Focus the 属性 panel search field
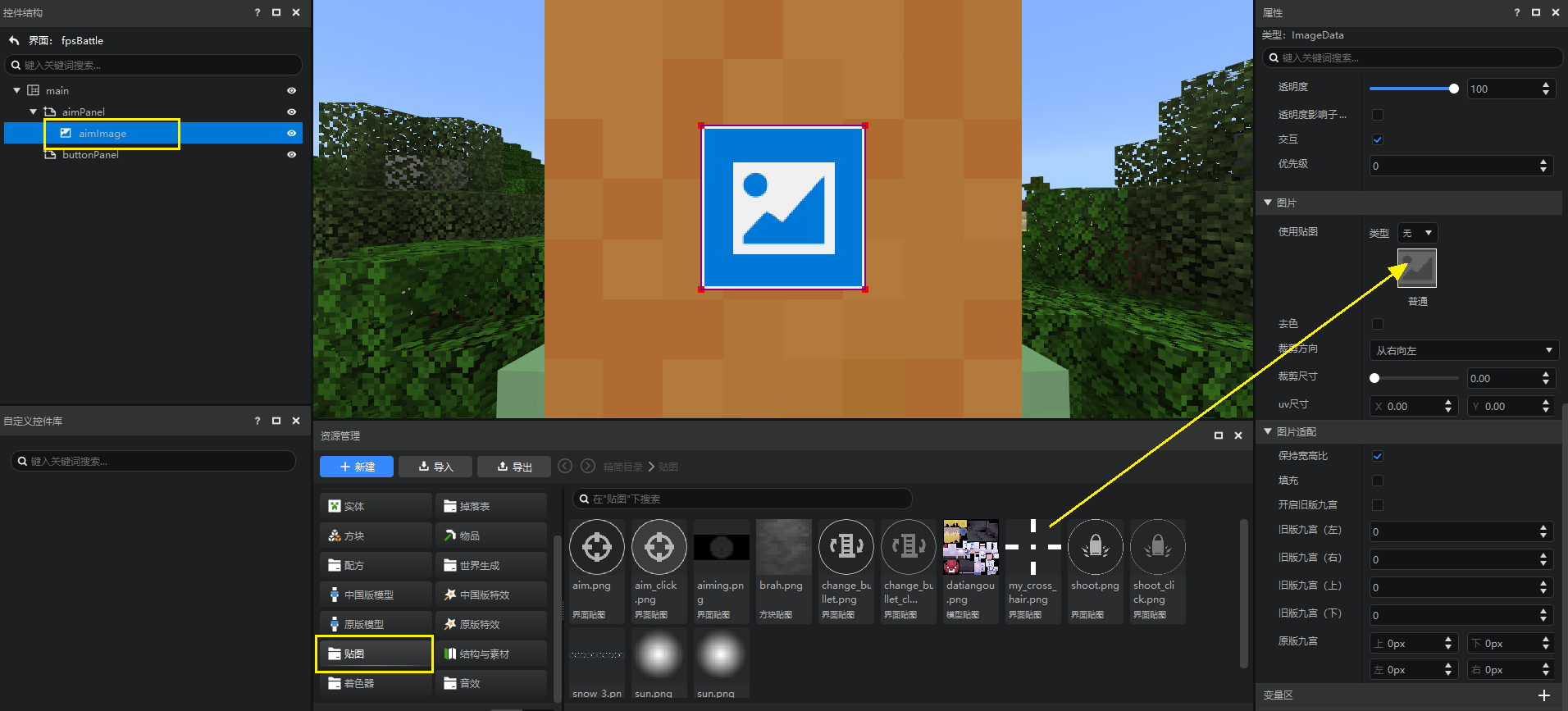1568x711 pixels. pyautogui.click(x=1412, y=57)
